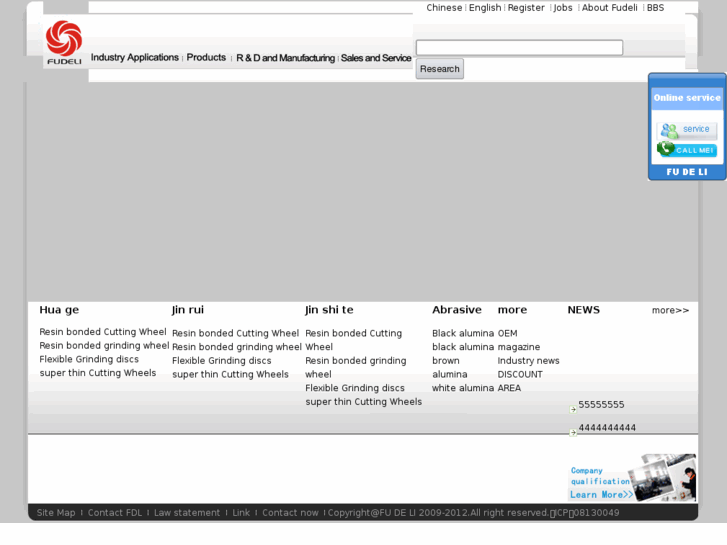Open Hua ge Resin bonded Cutting Wheel
The width and height of the screenshot is (727, 545).
coord(102,332)
